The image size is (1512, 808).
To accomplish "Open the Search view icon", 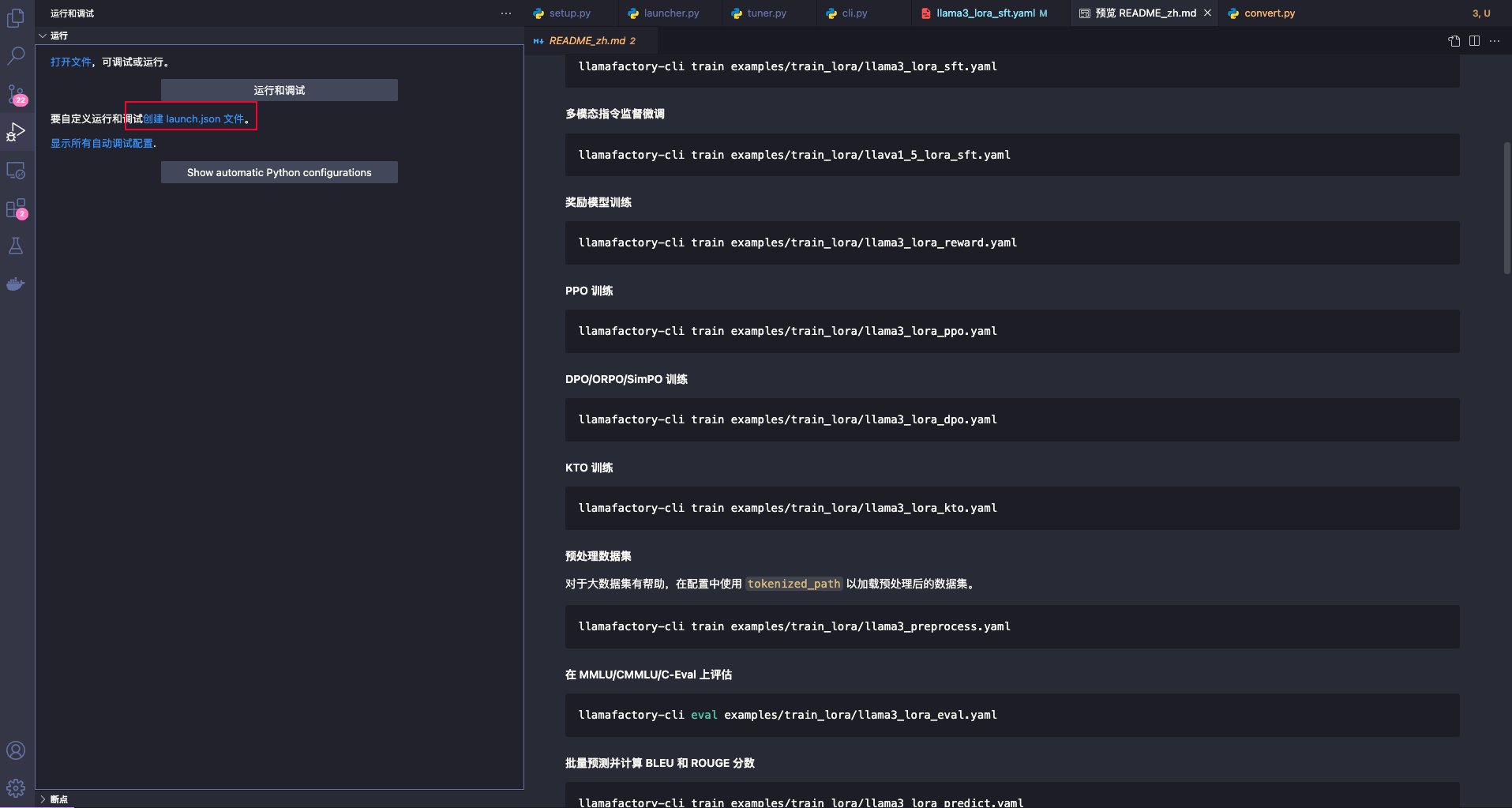I will [x=16, y=55].
